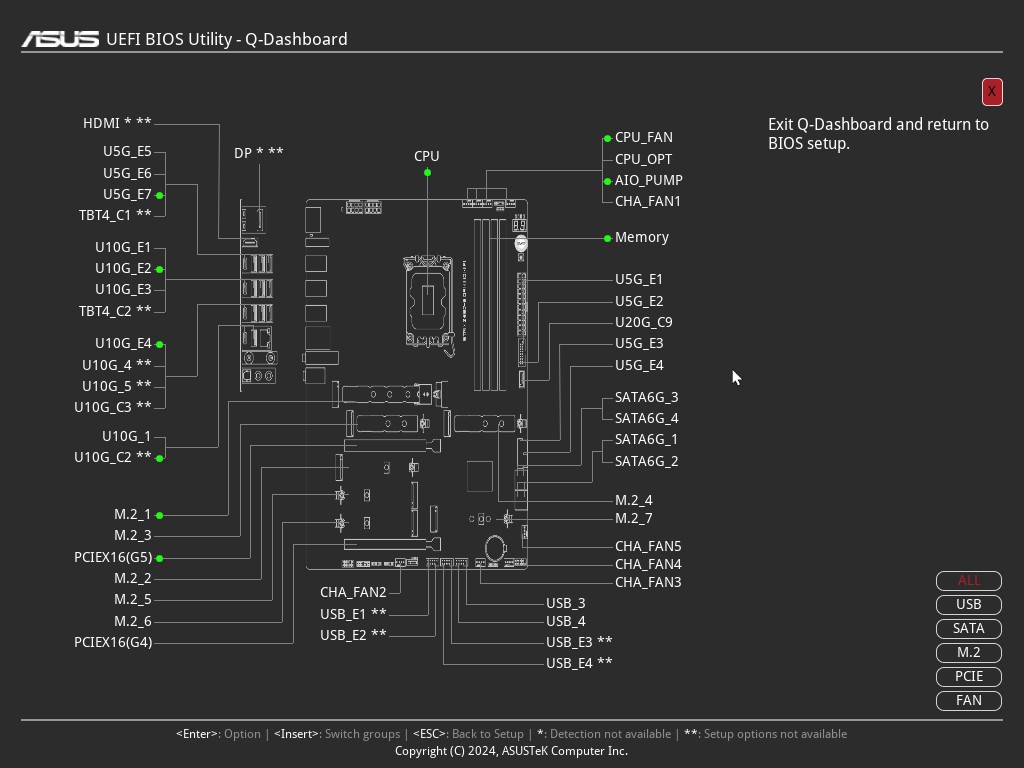Select the SATA6G_1 port label

click(x=646, y=440)
